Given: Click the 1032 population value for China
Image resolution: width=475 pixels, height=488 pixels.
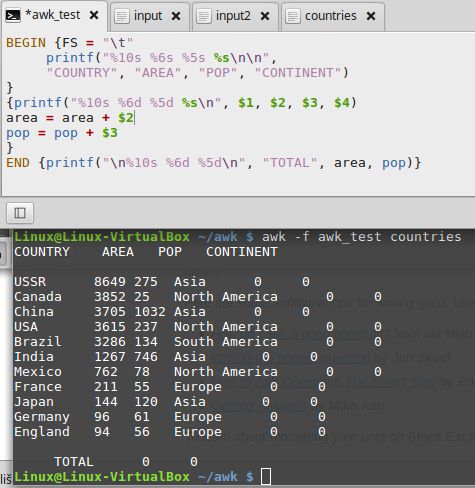Looking at the screenshot, I should tap(150, 312).
